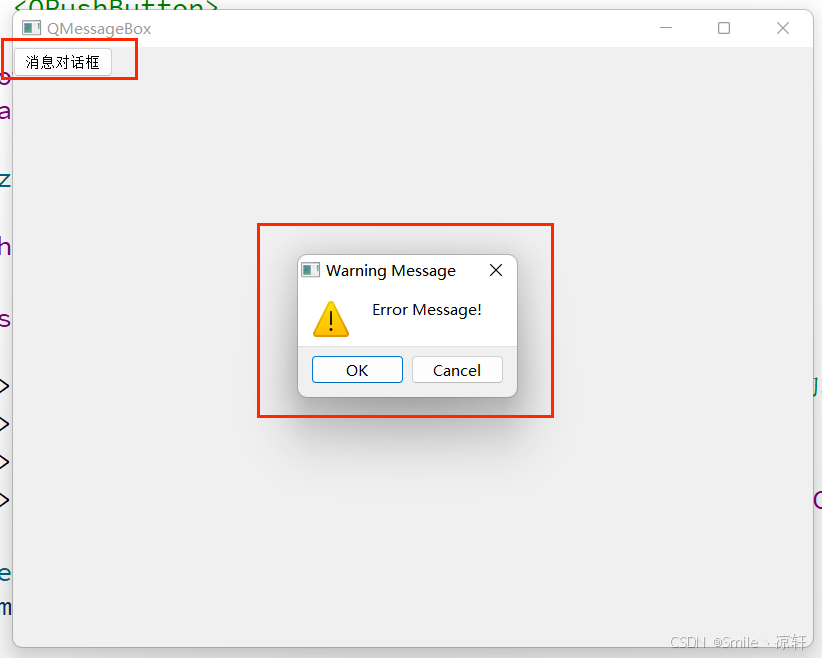Screen dimensions: 822x658
Task: Maximize the QMessageBox window
Action: 724,28
